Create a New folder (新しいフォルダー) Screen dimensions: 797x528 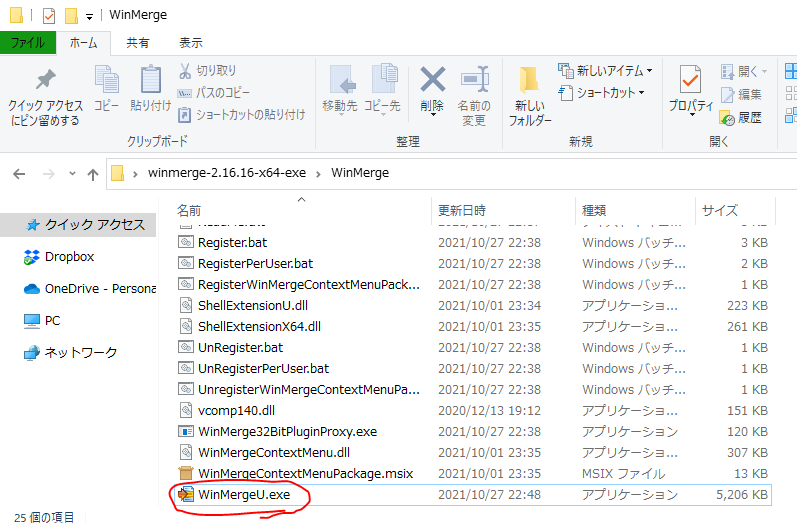[530, 96]
